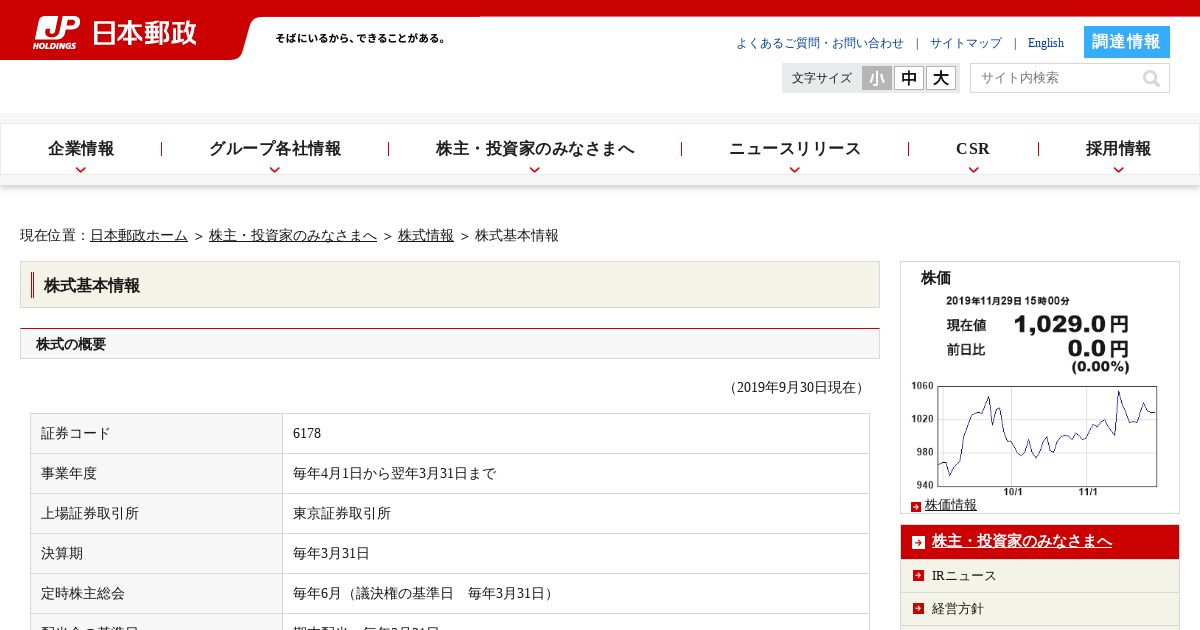1200x630 pixels.
Task: Set font size to small (小)
Action: tap(877, 78)
